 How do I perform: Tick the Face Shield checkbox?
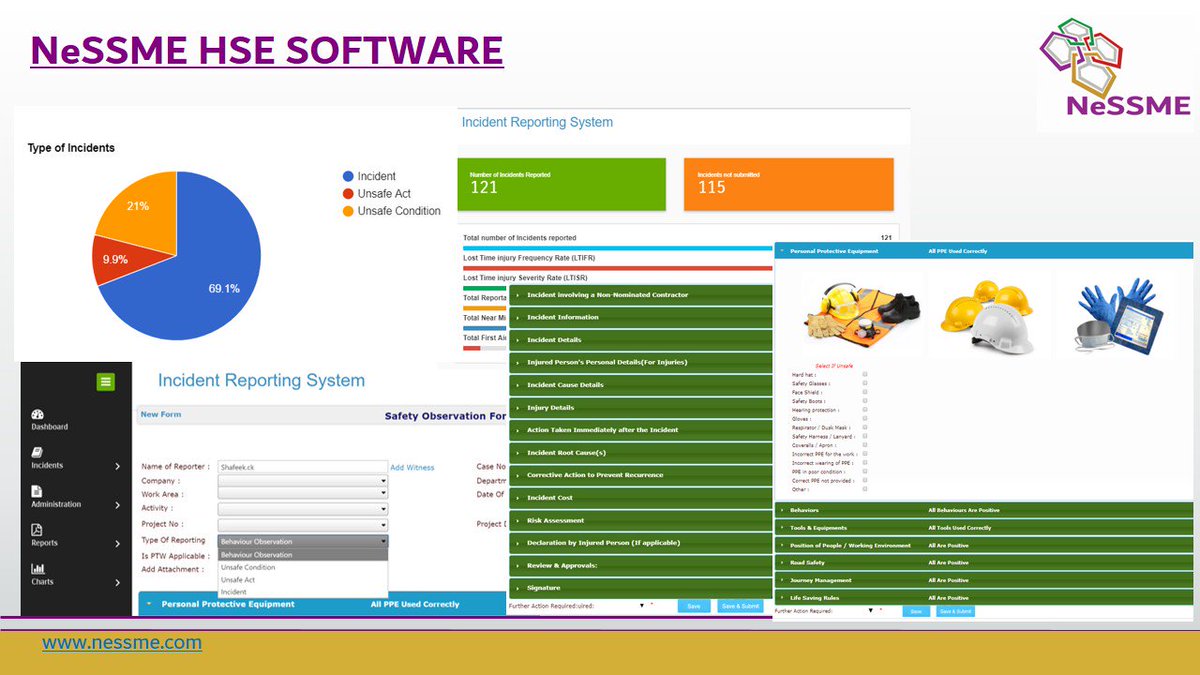pos(865,393)
